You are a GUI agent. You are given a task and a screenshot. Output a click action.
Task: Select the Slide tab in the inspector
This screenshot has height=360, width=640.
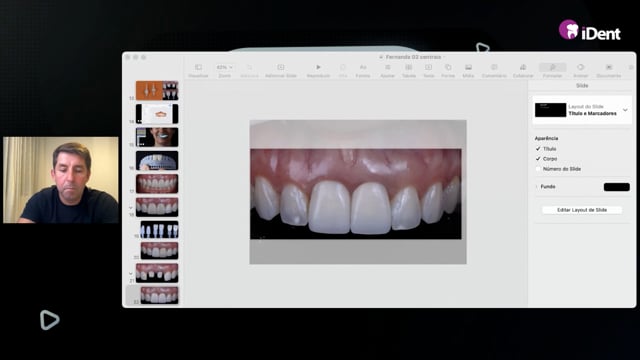coord(582,85)
